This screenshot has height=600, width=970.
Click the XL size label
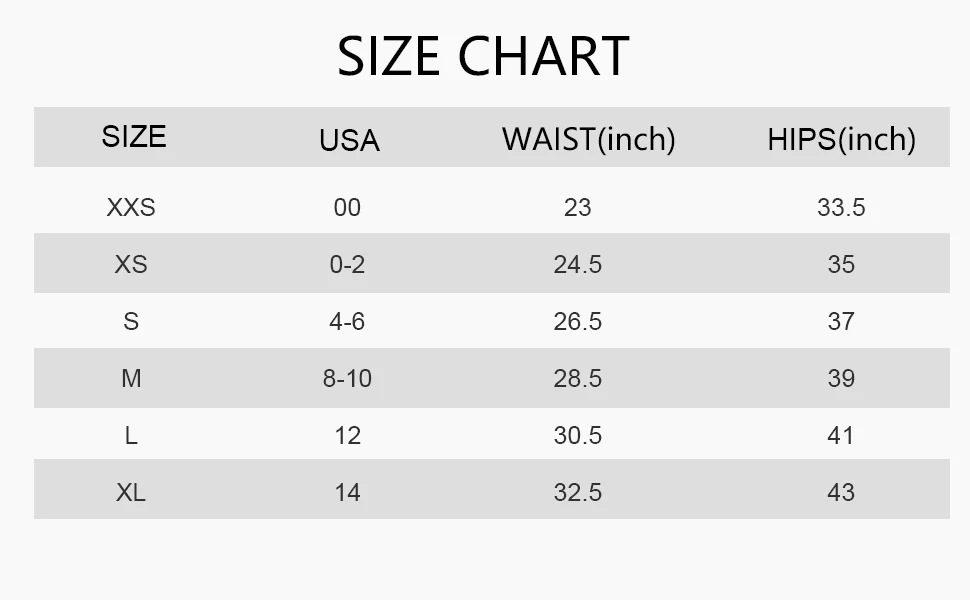[x=131, y=492]
